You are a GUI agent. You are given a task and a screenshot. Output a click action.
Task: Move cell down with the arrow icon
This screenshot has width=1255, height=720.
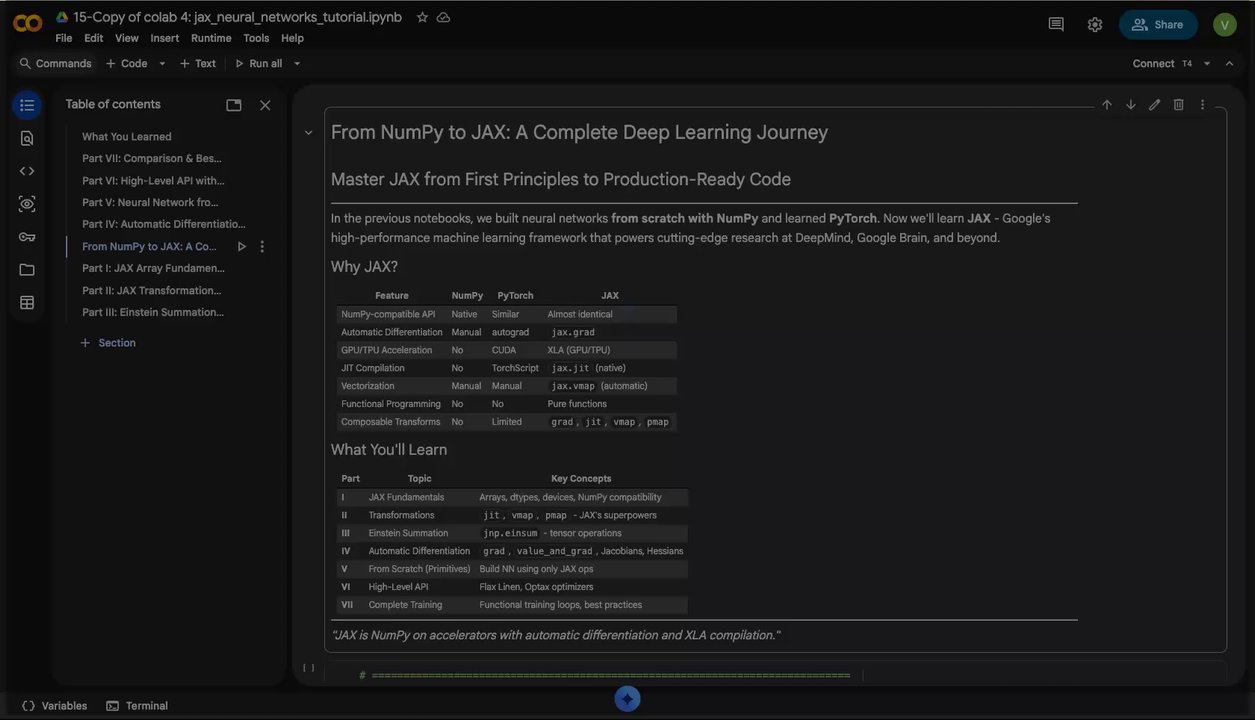pos(1131,105)
